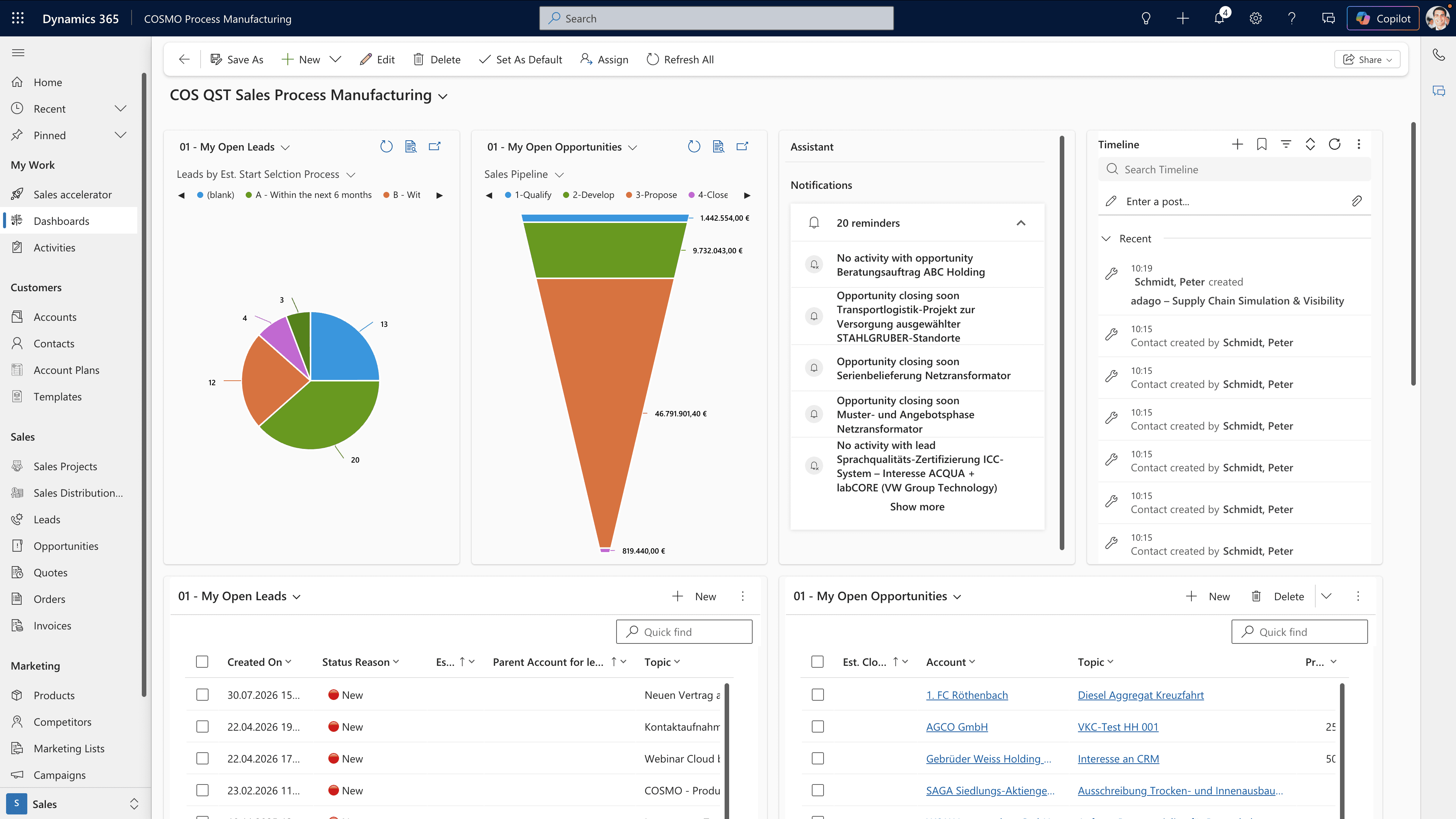Collapse the Recent group in Timeline
This screenshot has height=819, width=1456.
[1106, 238]
